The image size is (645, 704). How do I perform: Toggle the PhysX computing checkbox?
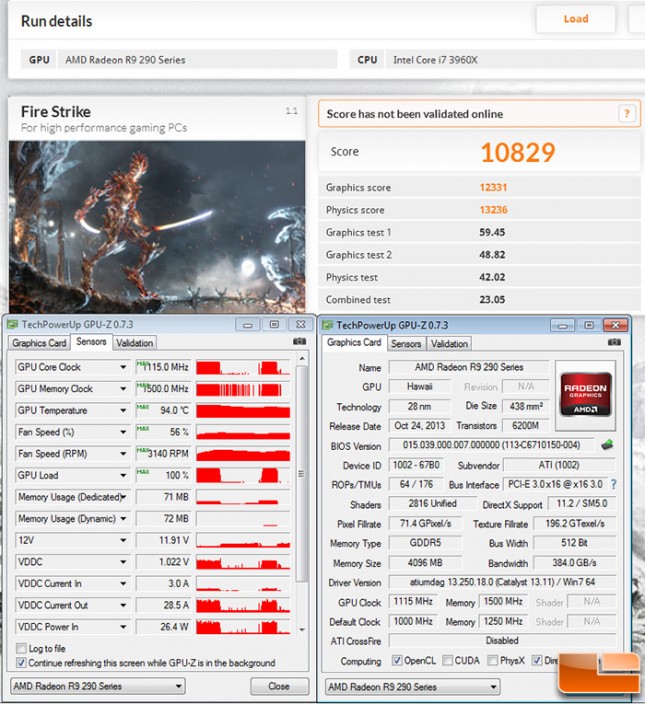tap(492, 660)
